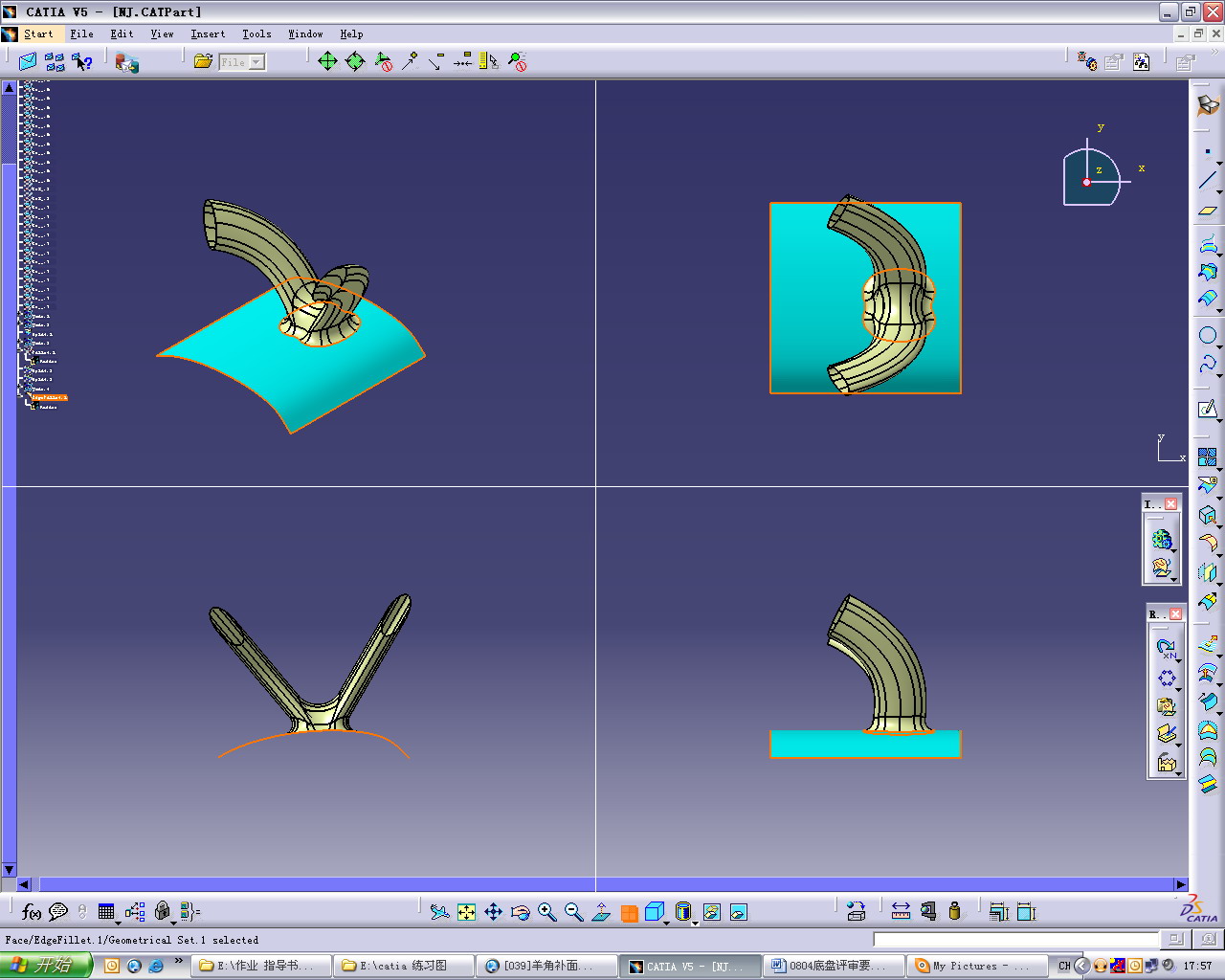This screenshot has width=1225, height=980.
Task: Click the padlock icon in bottom toolbar
Action: coord(163,912)
